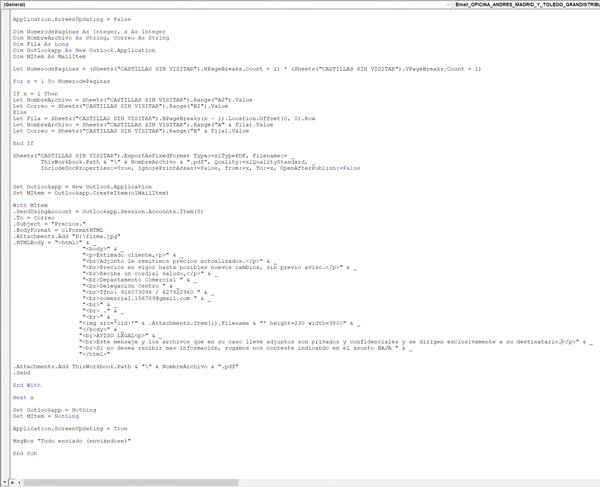Click line ThisWorkbook.Path with Quality:=xlQualityStandard
600x487 pixels.
(x=178, y=162)
